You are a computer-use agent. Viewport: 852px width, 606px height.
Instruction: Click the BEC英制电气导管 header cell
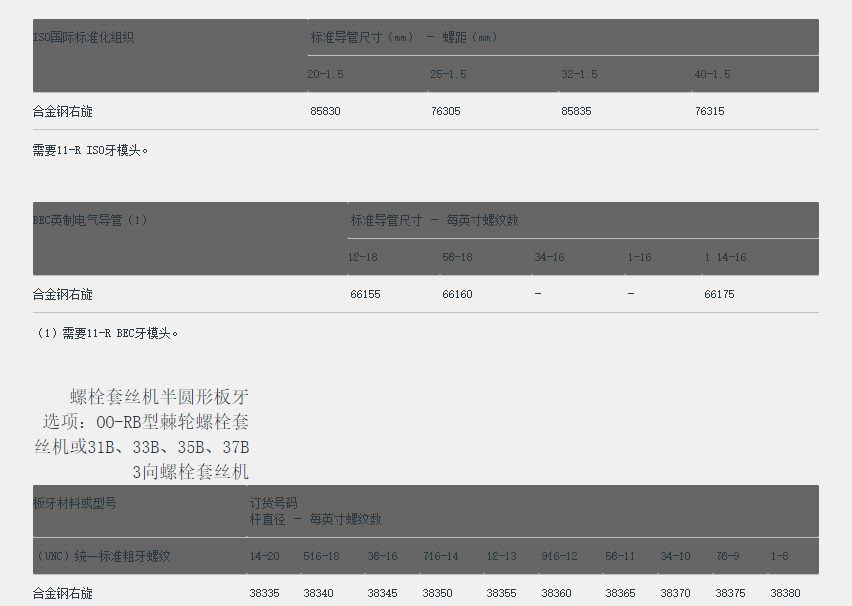(x=90, y=220)
